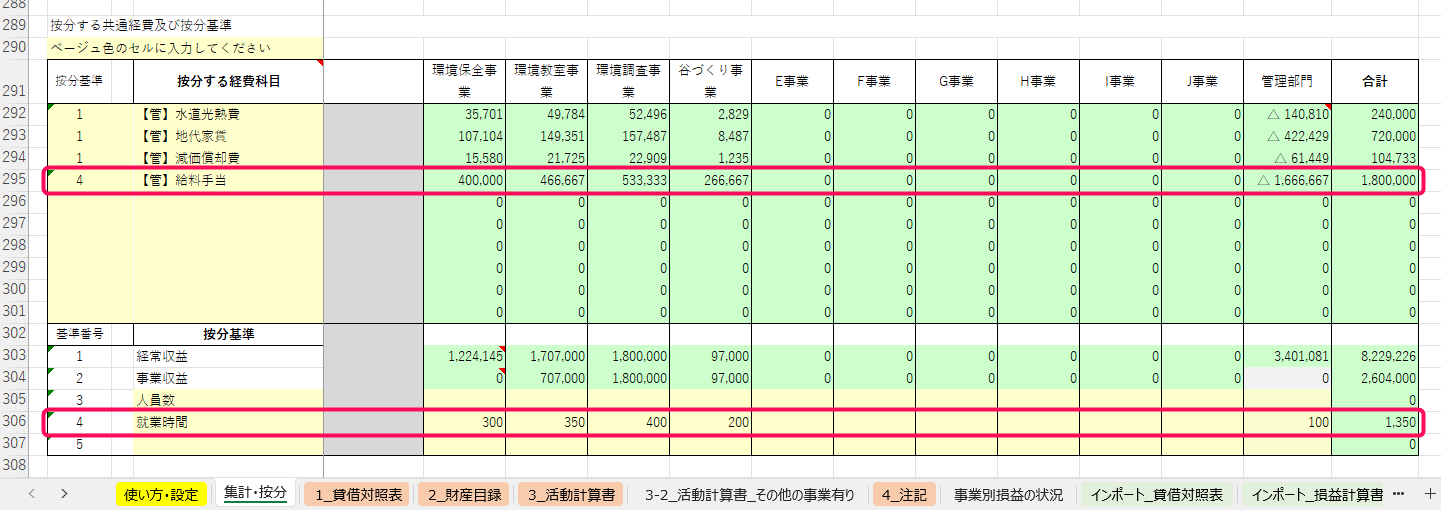The image size is (1441, 510).
Task: Click the 按分する経費科目 header cell
Action: pyautogui.click(x=228, y=81)
